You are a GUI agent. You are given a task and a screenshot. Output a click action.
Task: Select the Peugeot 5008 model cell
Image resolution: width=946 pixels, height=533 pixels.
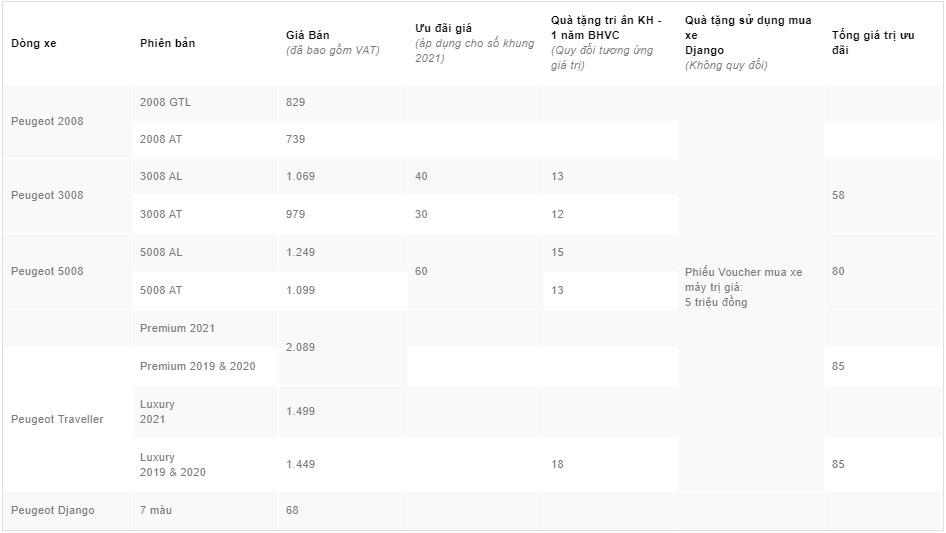click(x=47, y=271)
